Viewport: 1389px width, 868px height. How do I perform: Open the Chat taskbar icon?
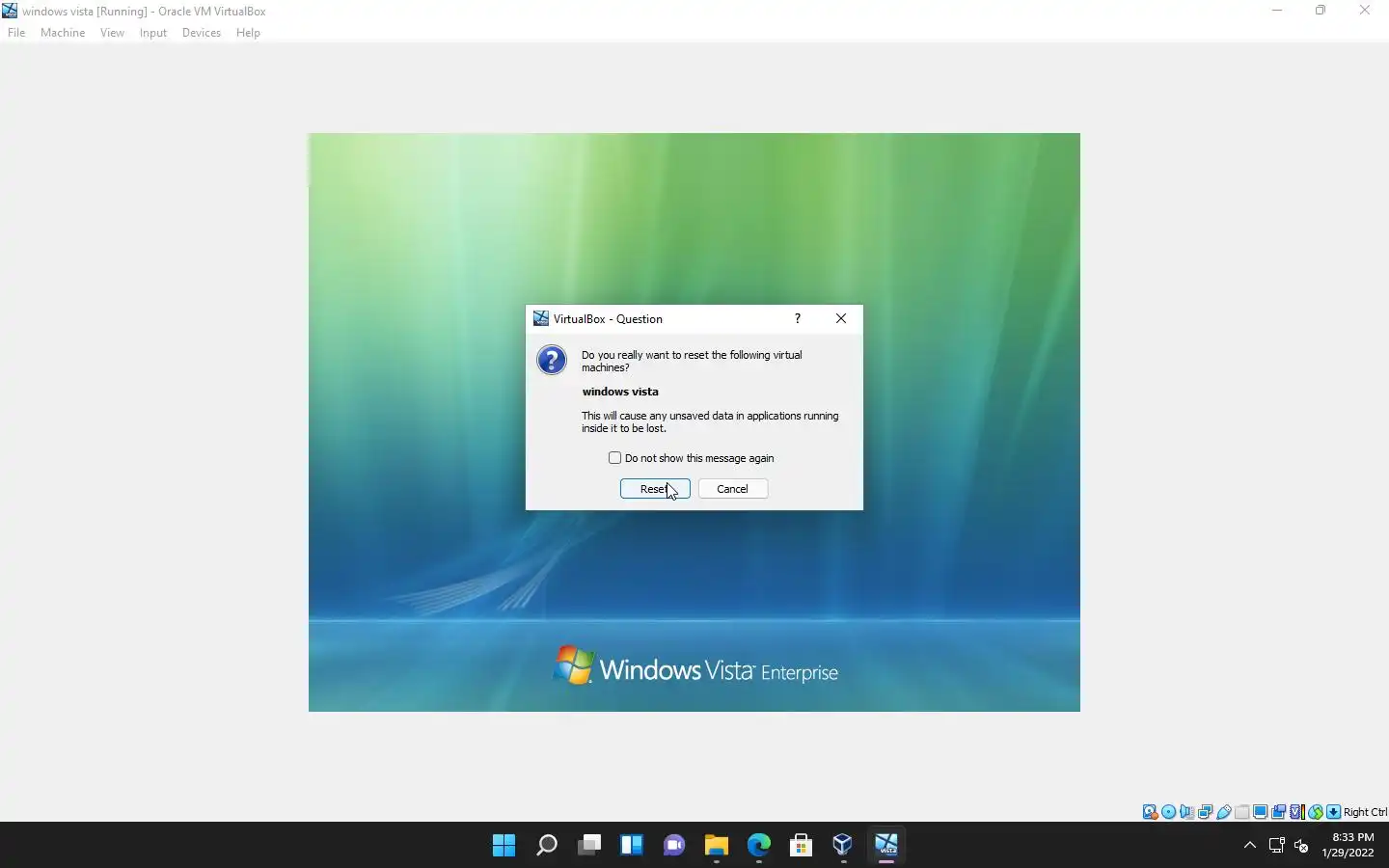(673, 846)
